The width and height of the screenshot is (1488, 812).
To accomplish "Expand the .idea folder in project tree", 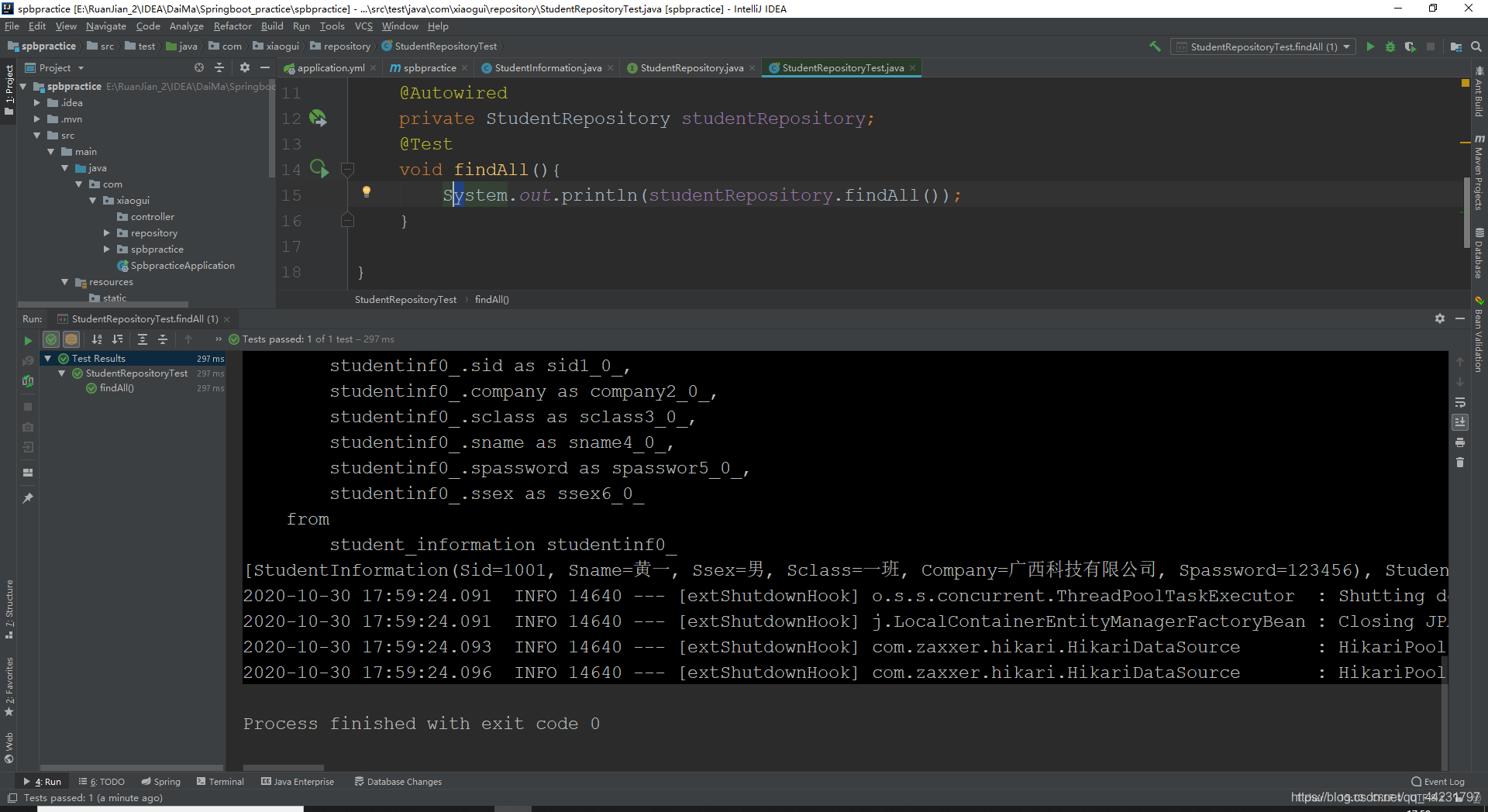I will click(36, 103).
